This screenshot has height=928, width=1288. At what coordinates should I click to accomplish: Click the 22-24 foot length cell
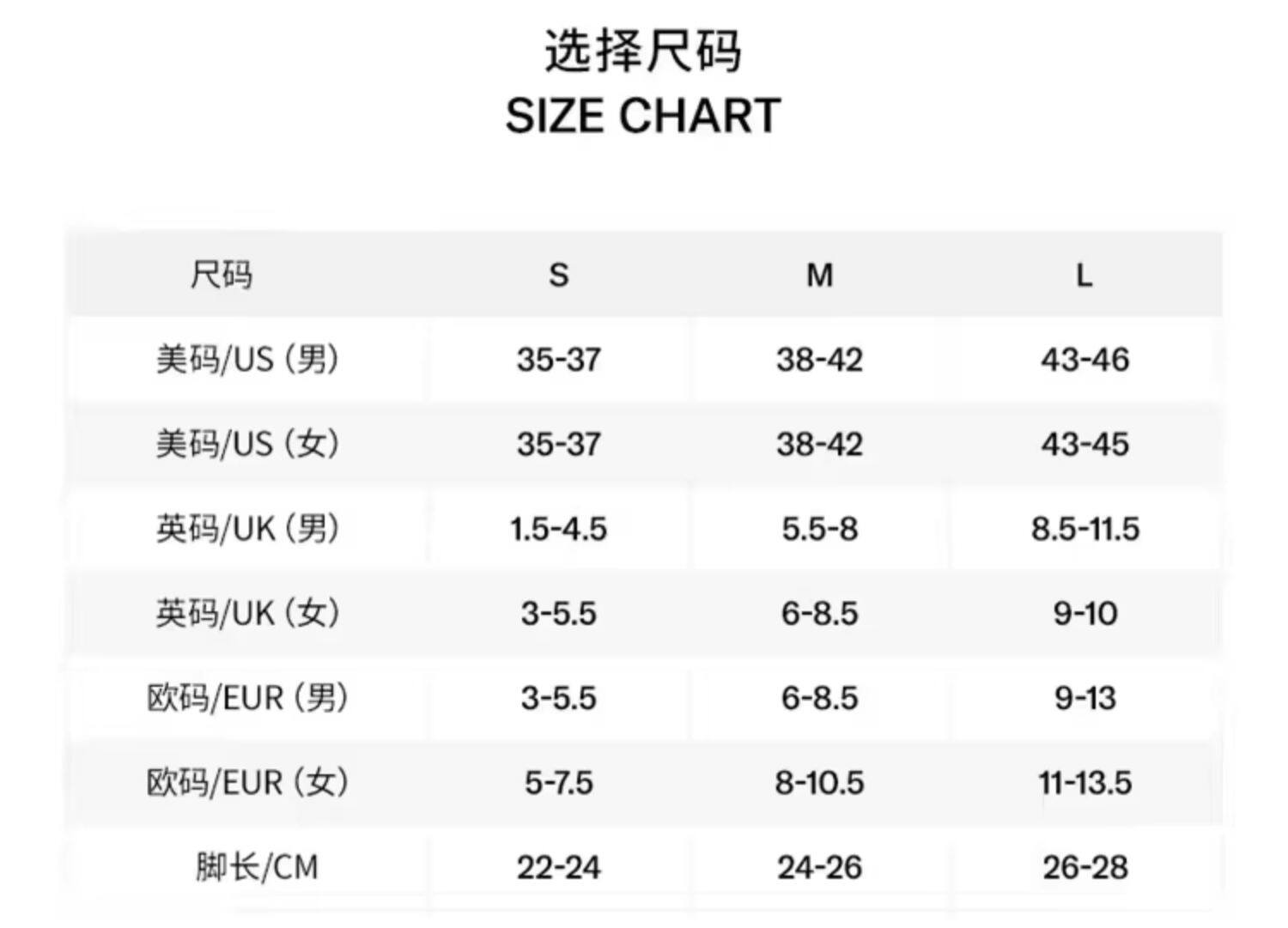click(x=559, y=867)
